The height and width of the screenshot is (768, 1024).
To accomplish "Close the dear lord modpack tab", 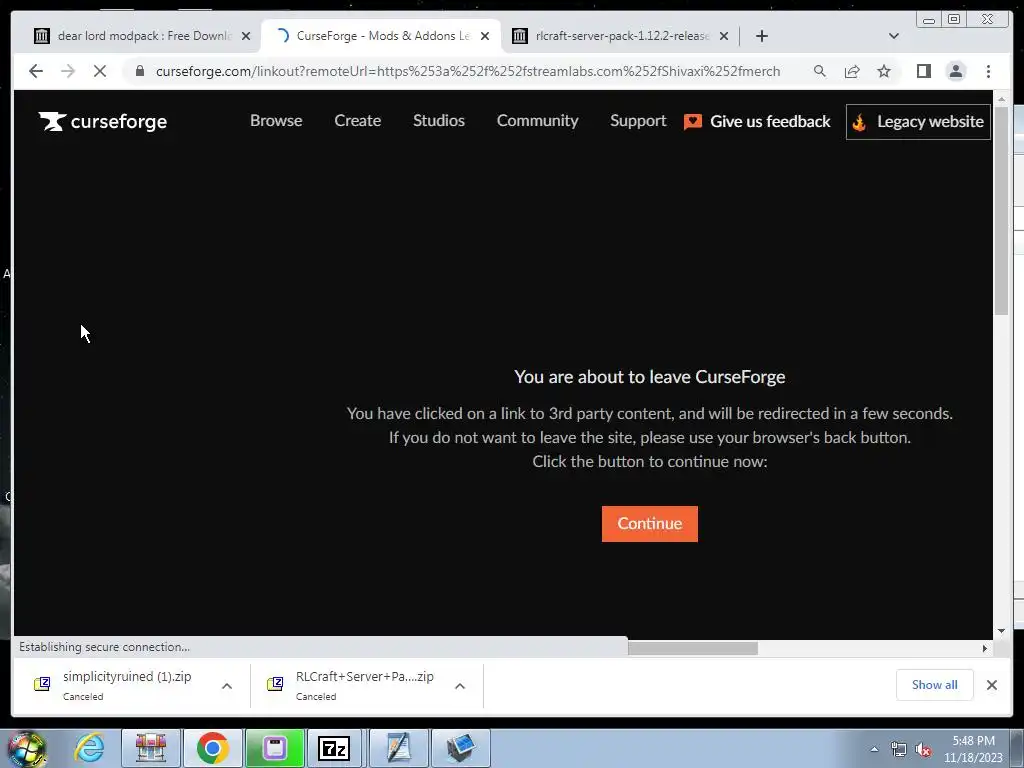I will 246,37.
